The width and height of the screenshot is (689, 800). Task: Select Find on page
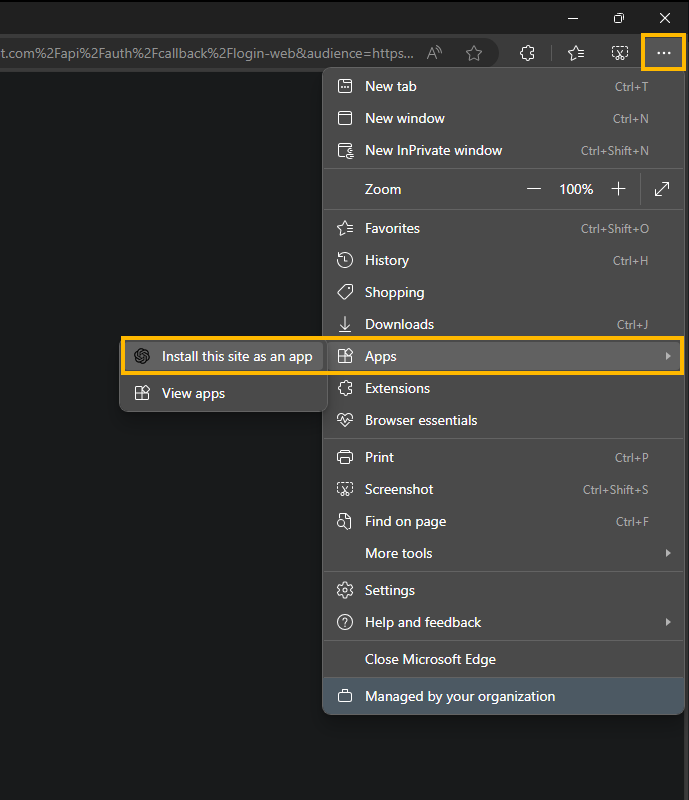pos(503,521)
